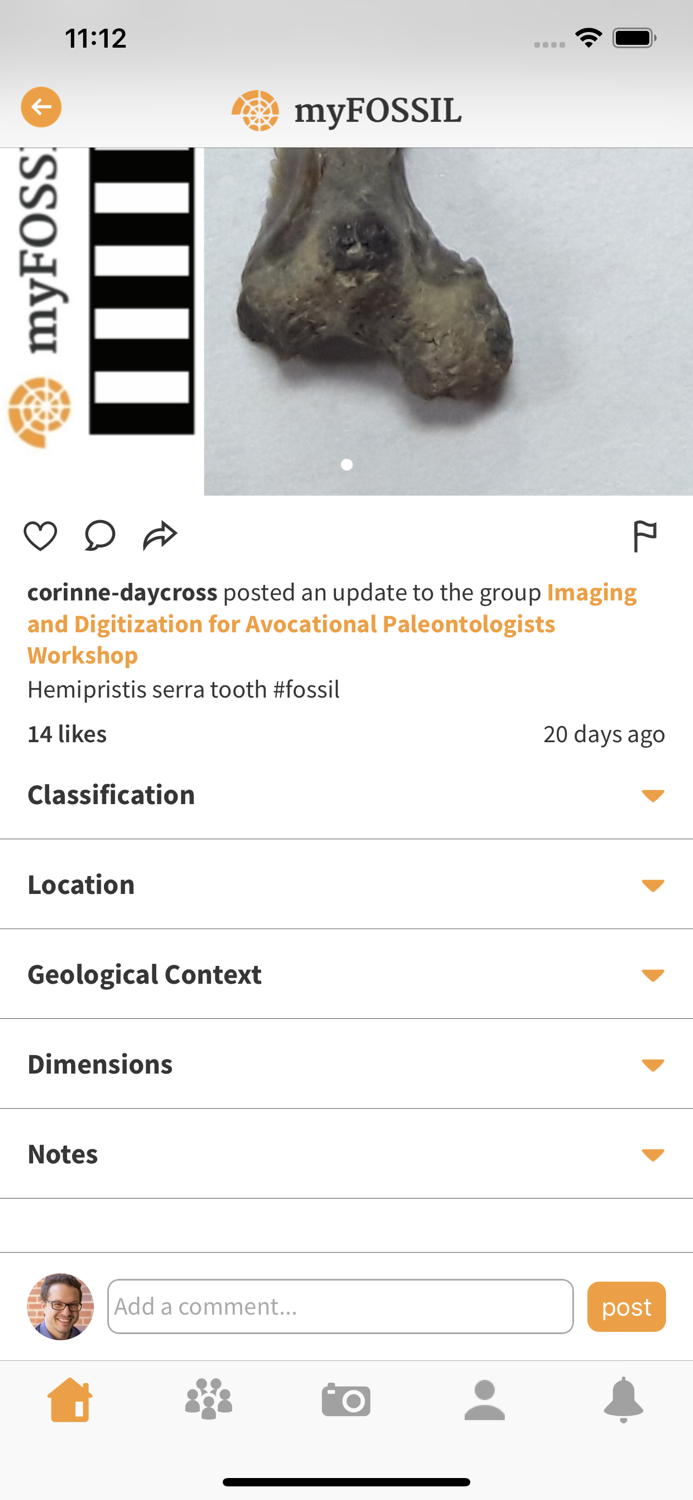The height and width of the screenshot is (1500, 693).
Task: Open the Geological Context disclosure arrow
Action: 652,974
